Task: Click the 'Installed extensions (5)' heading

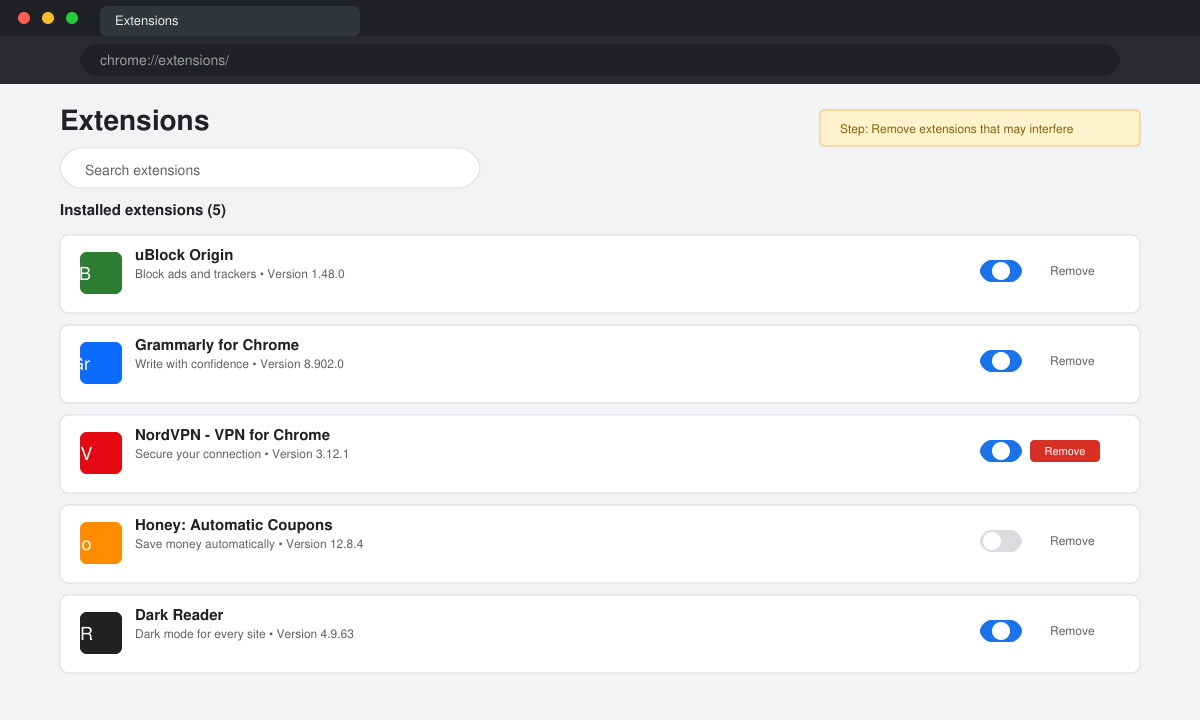Action: [x=143, y=210]
